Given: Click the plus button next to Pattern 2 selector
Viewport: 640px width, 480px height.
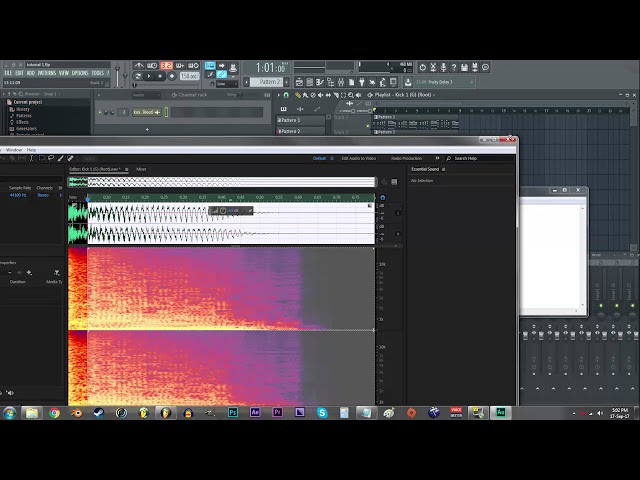Looking at the screenshot, I should pyautogui.click(x=287, y=82).
